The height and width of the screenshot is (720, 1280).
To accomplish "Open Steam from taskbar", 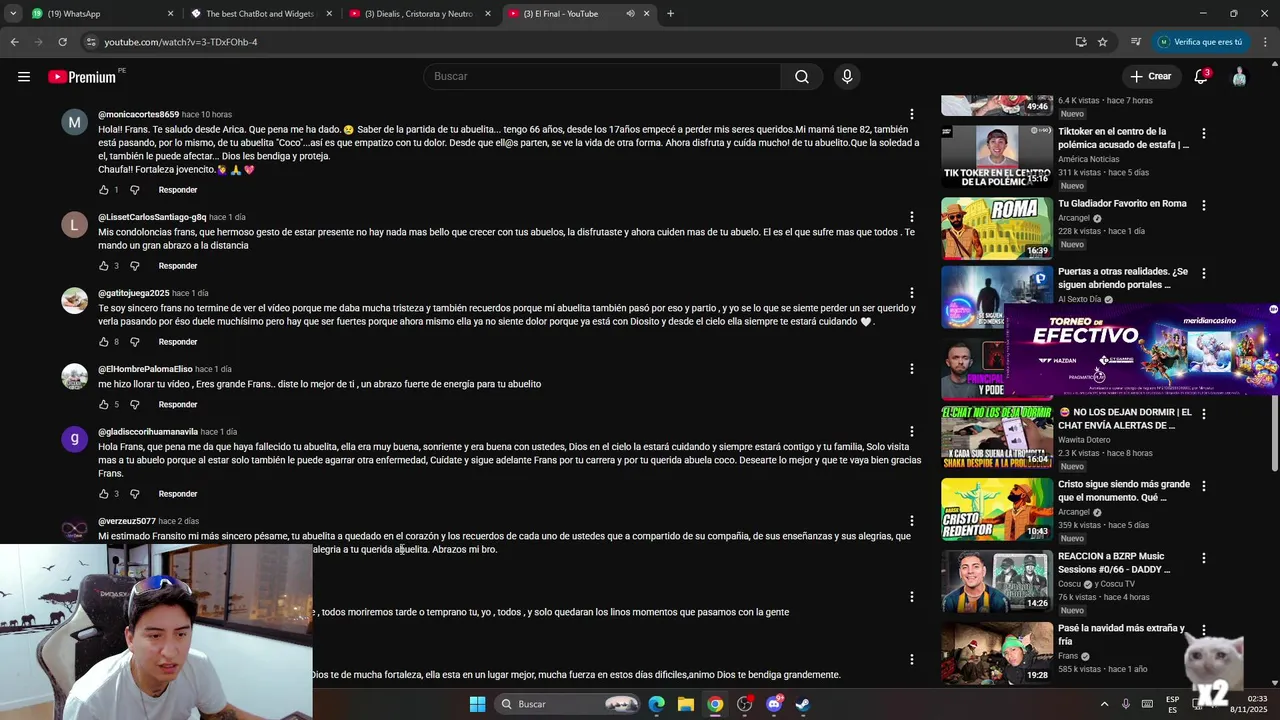I will point(803,704).
